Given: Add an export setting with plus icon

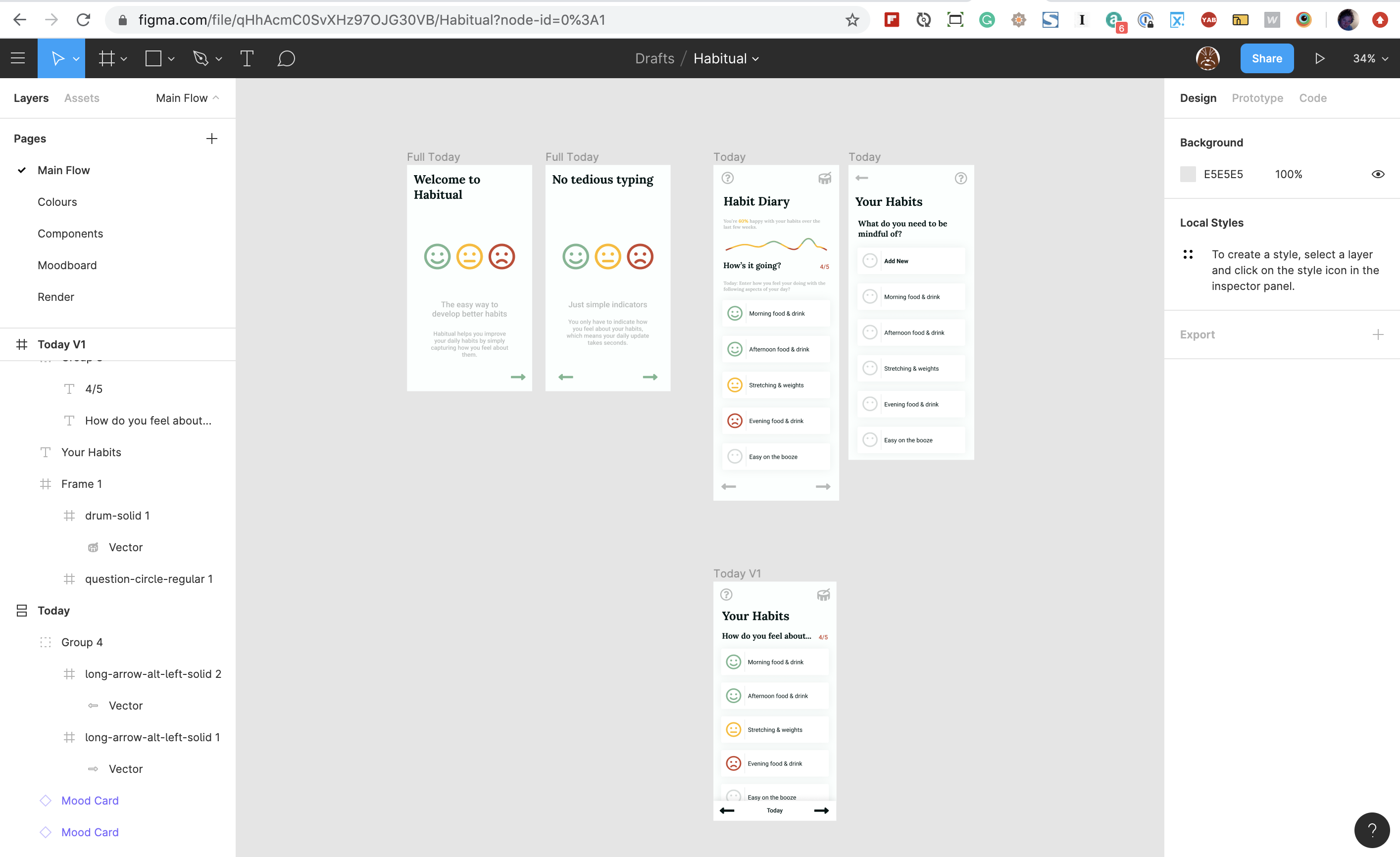Looking at the screenshot, I should coord(1377,334).
